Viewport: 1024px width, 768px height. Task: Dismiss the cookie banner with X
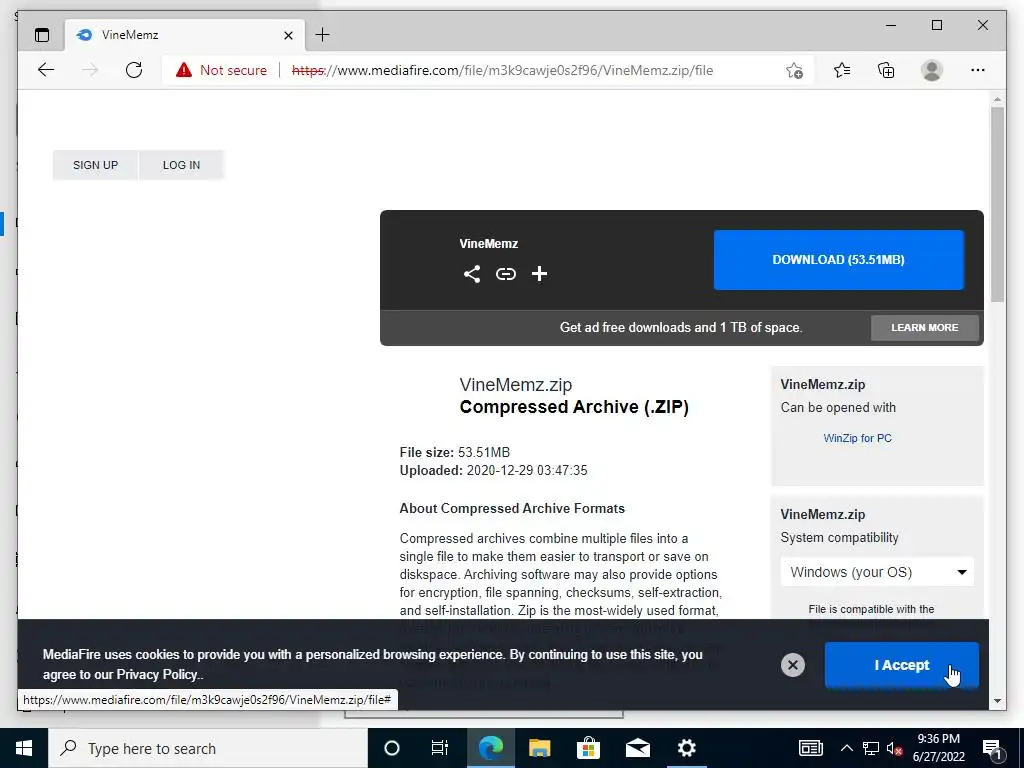coord(793,665)
